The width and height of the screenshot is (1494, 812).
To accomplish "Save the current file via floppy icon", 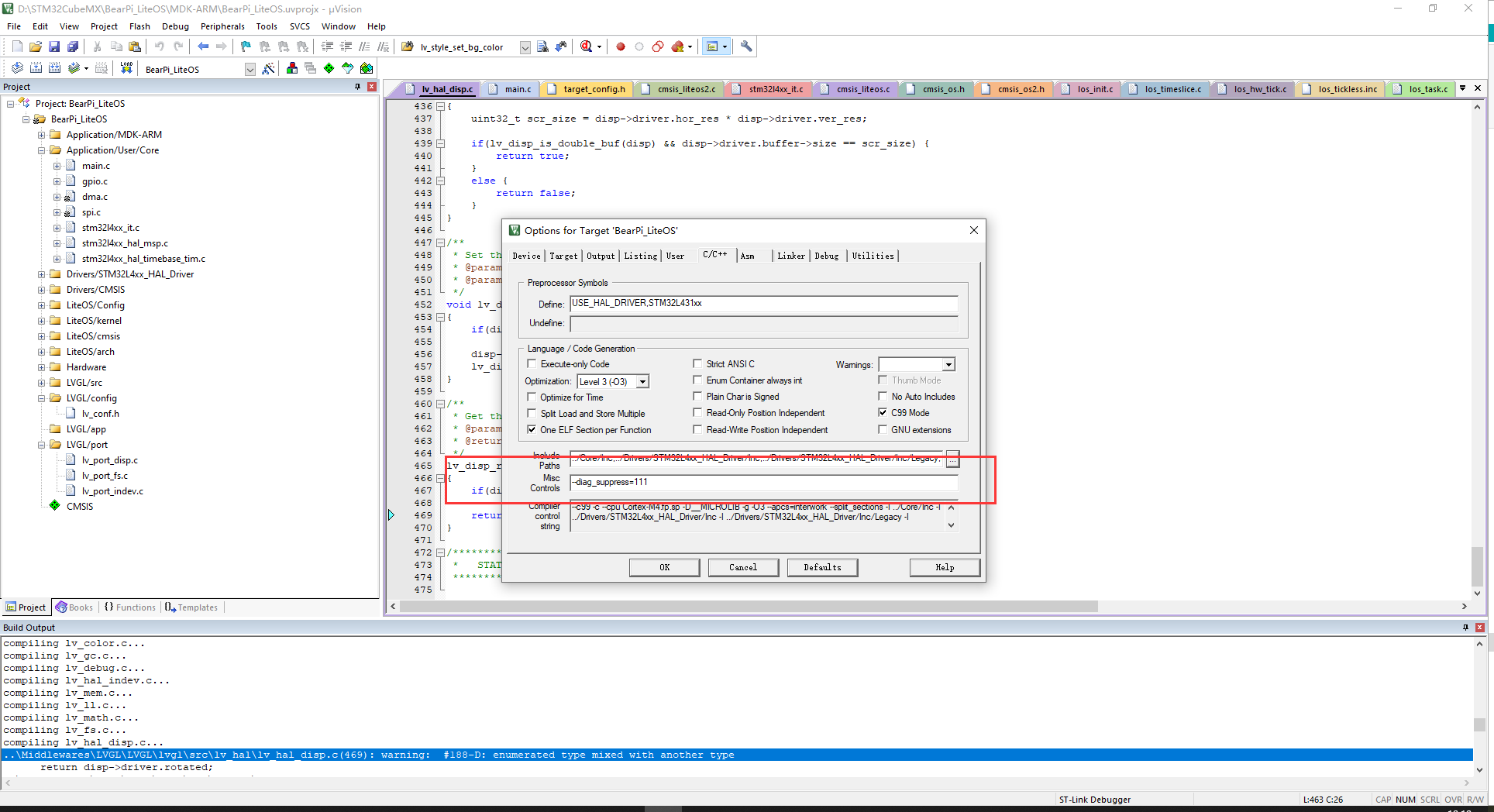I will (x=54, y=46).
